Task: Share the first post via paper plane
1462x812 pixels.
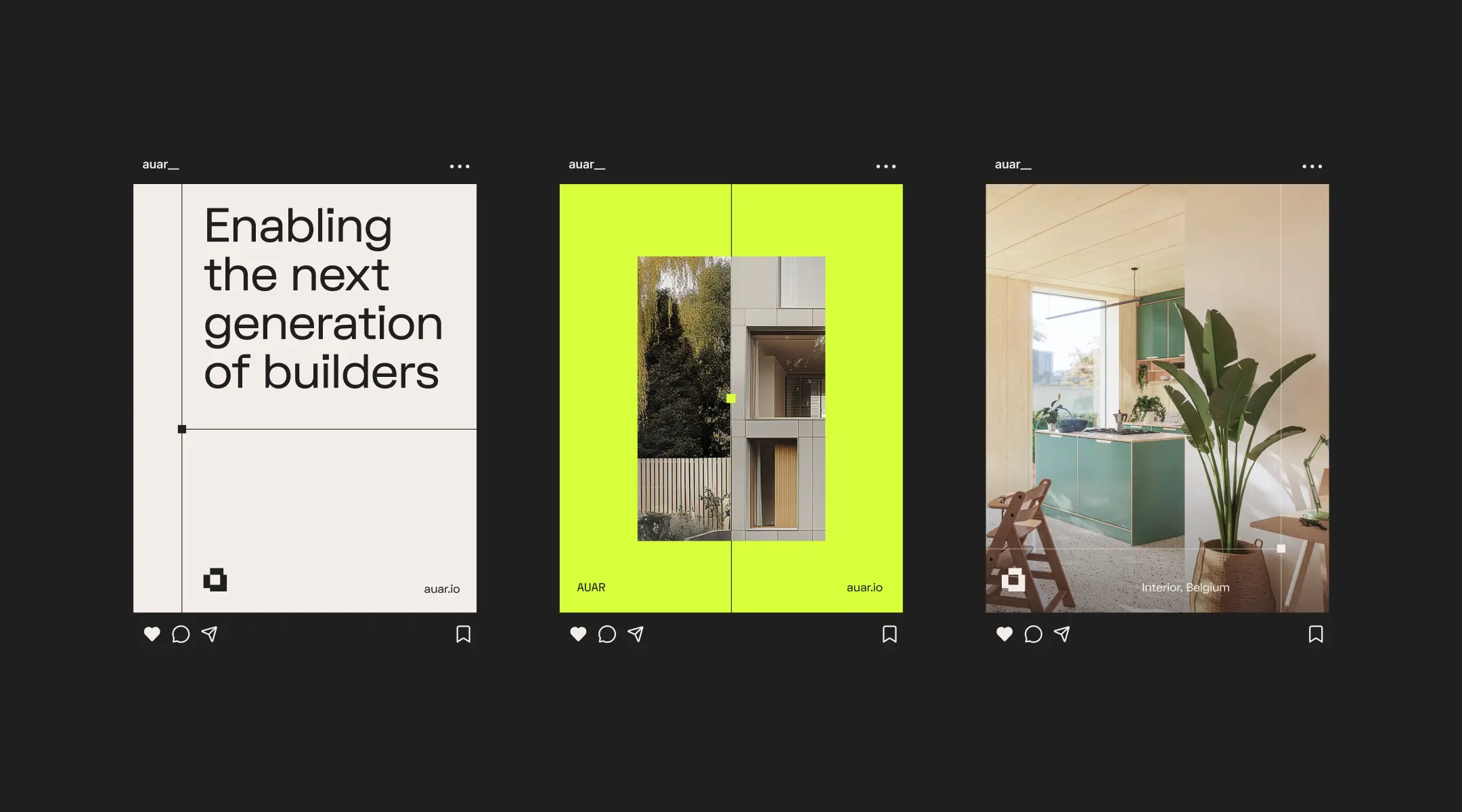Action: 210,634
